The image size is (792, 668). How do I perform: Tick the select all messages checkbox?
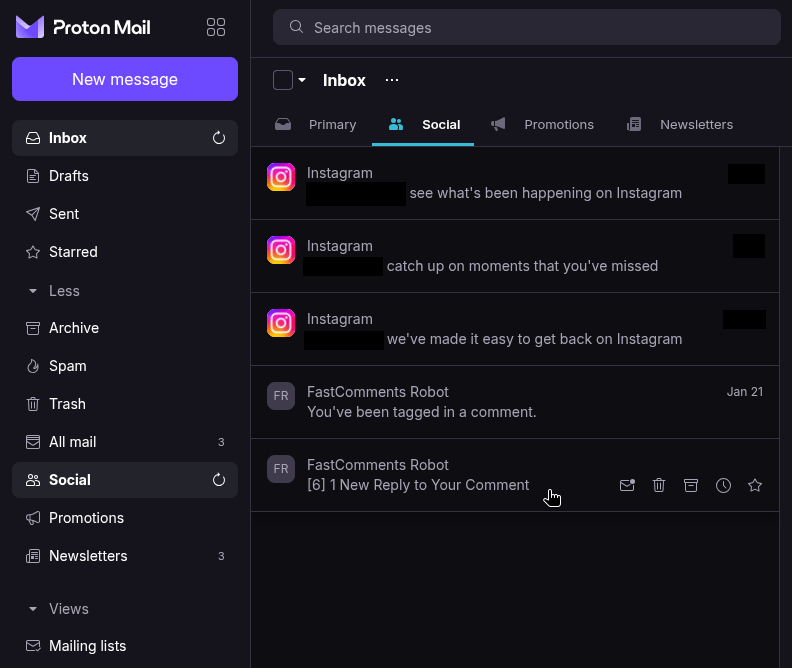283,80
